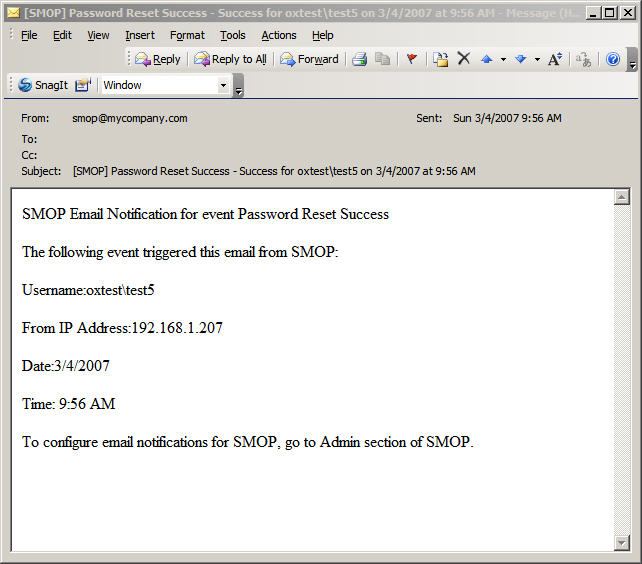Open the Format menu
The height and width of the screenshot is (564, 642).
(x=187, y=36)
